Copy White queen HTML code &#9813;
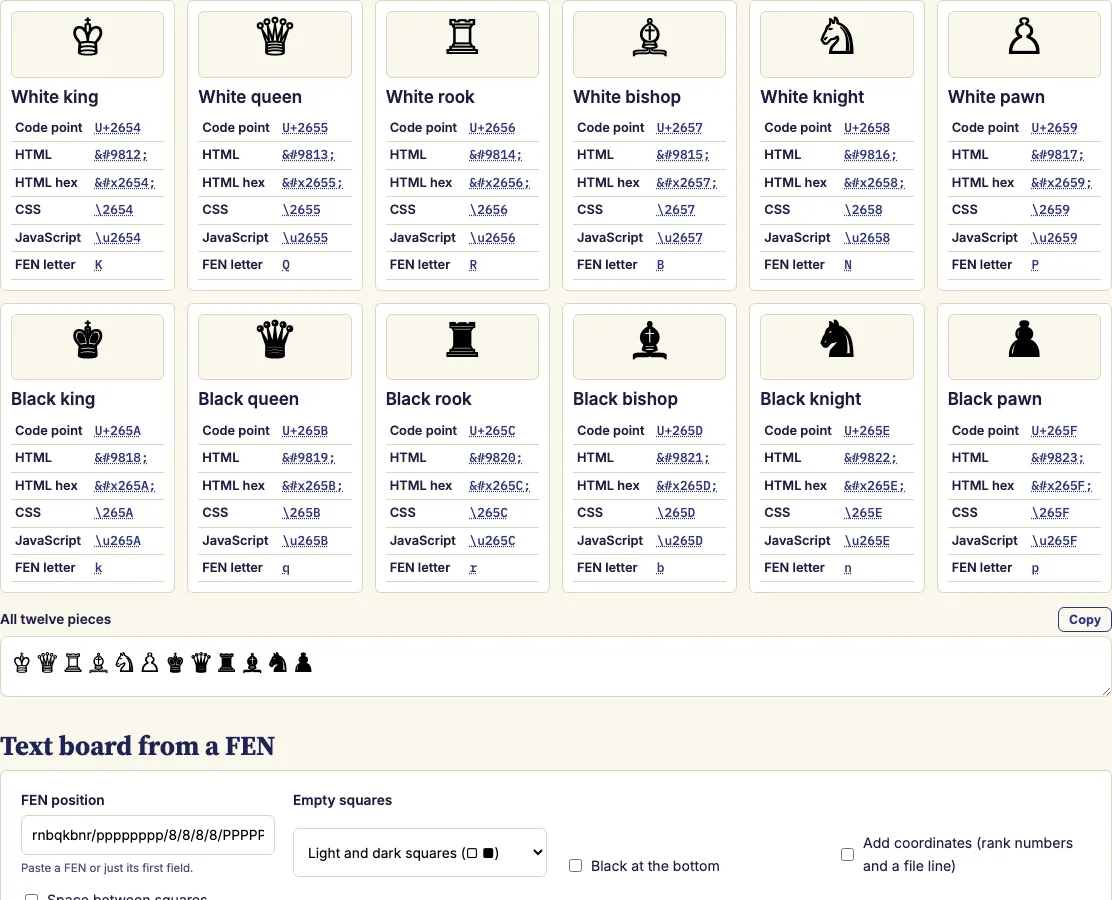1112x900 pixels. pos(308,155)
